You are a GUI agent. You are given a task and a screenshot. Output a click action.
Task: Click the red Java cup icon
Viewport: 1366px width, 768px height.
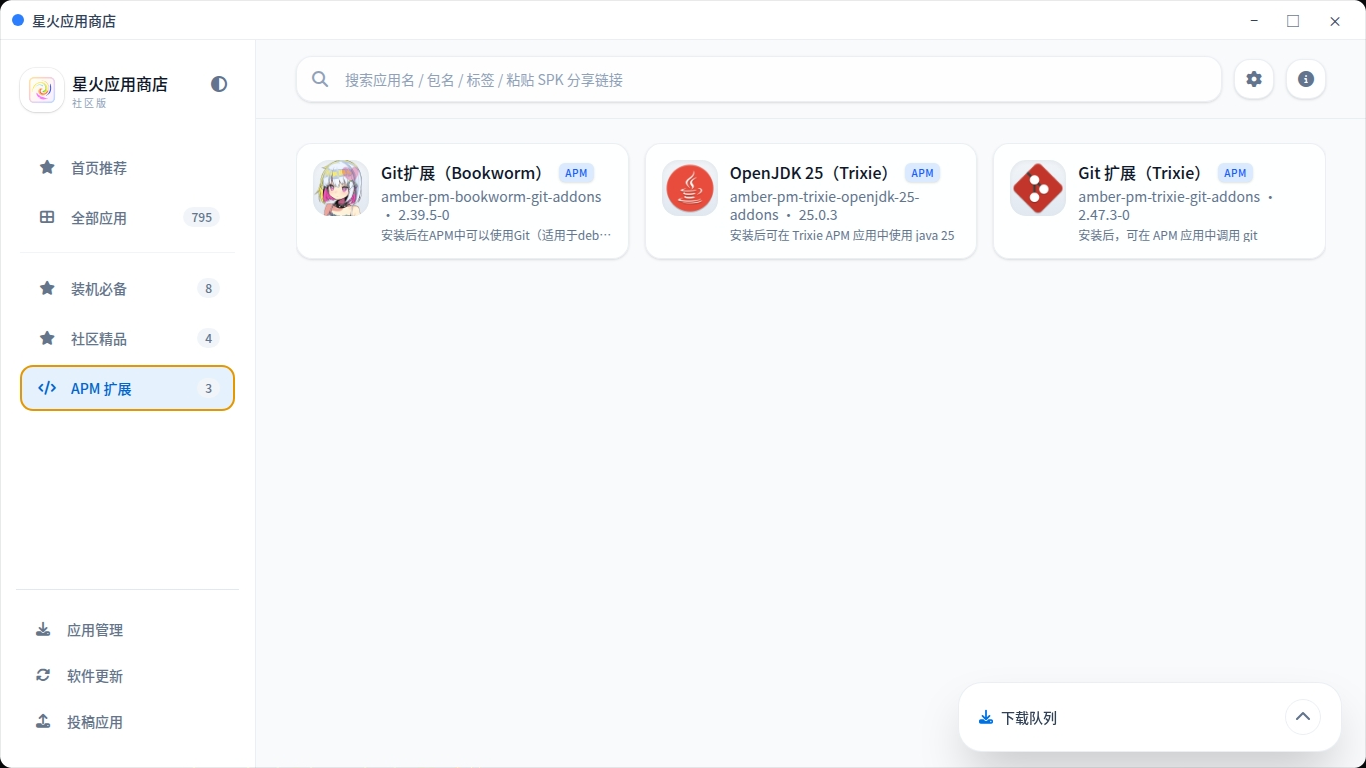click(690, 188)
